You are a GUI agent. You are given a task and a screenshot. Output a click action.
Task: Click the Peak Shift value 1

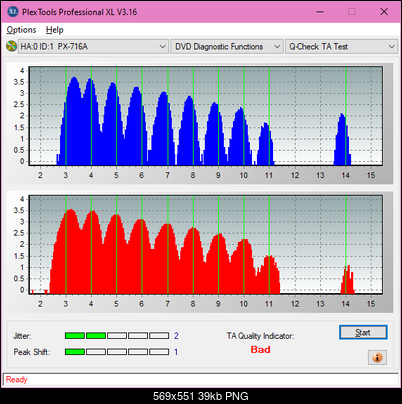coord(176,352)
